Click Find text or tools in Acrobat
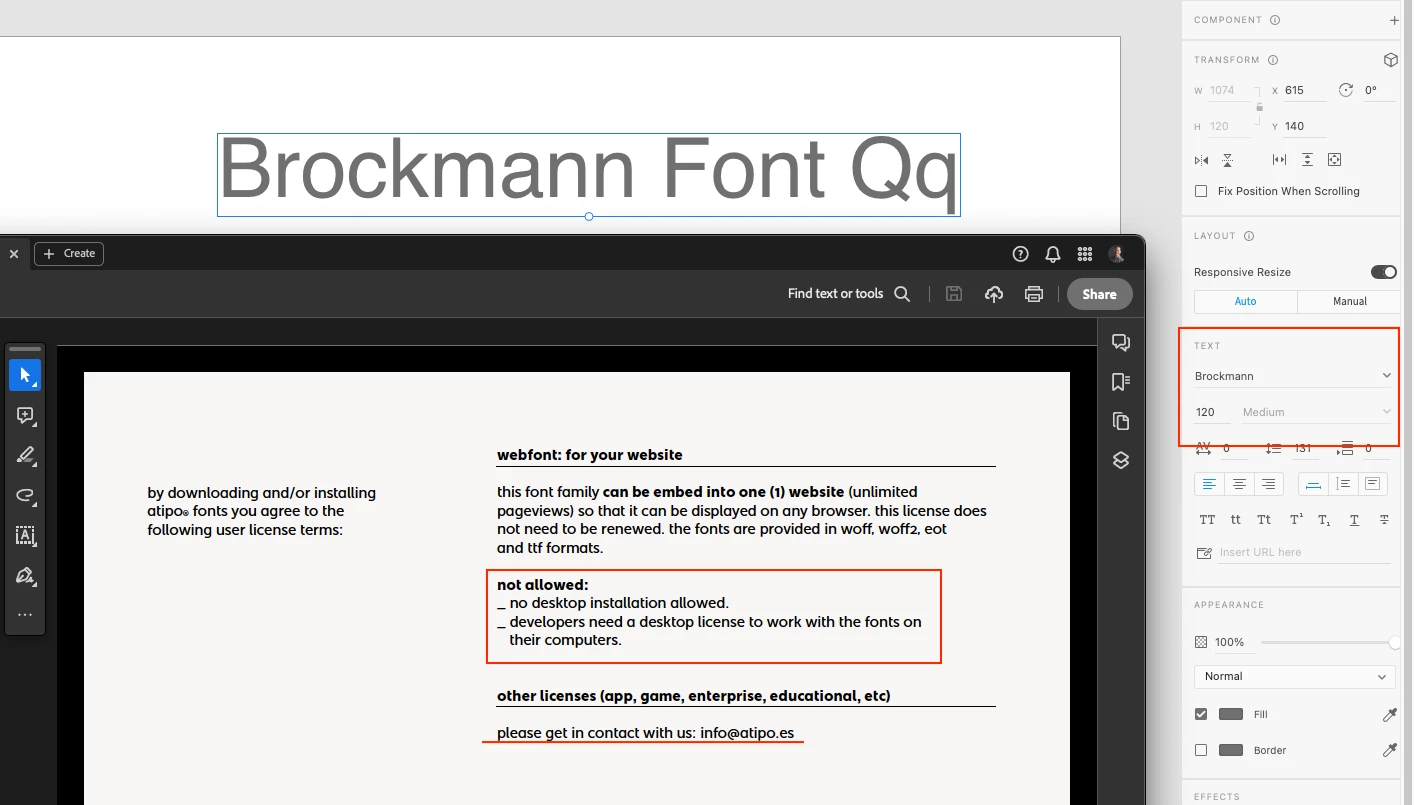 click(x=835, y=294)
